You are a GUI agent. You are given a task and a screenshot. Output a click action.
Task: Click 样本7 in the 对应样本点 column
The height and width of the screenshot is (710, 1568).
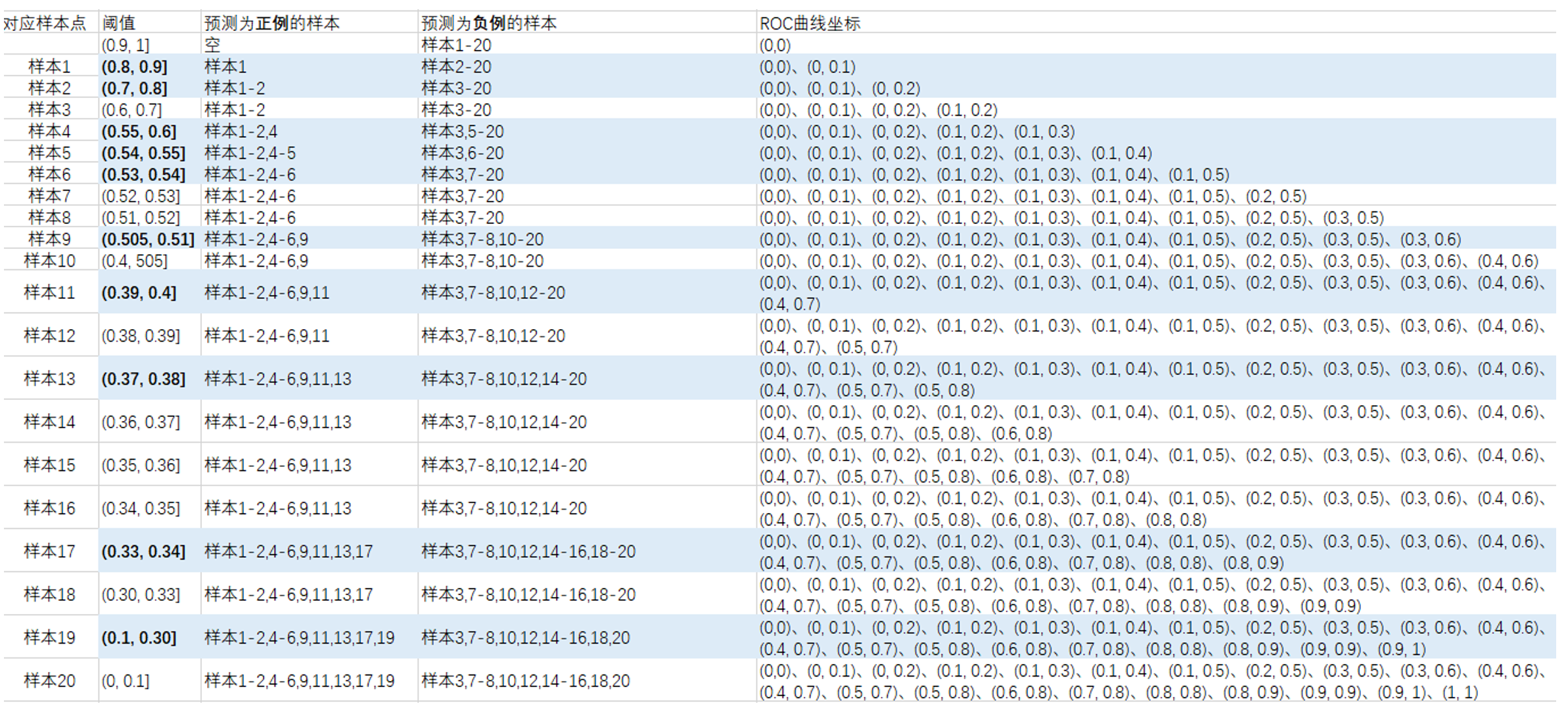pyautogui.click(x=49, y=196)
